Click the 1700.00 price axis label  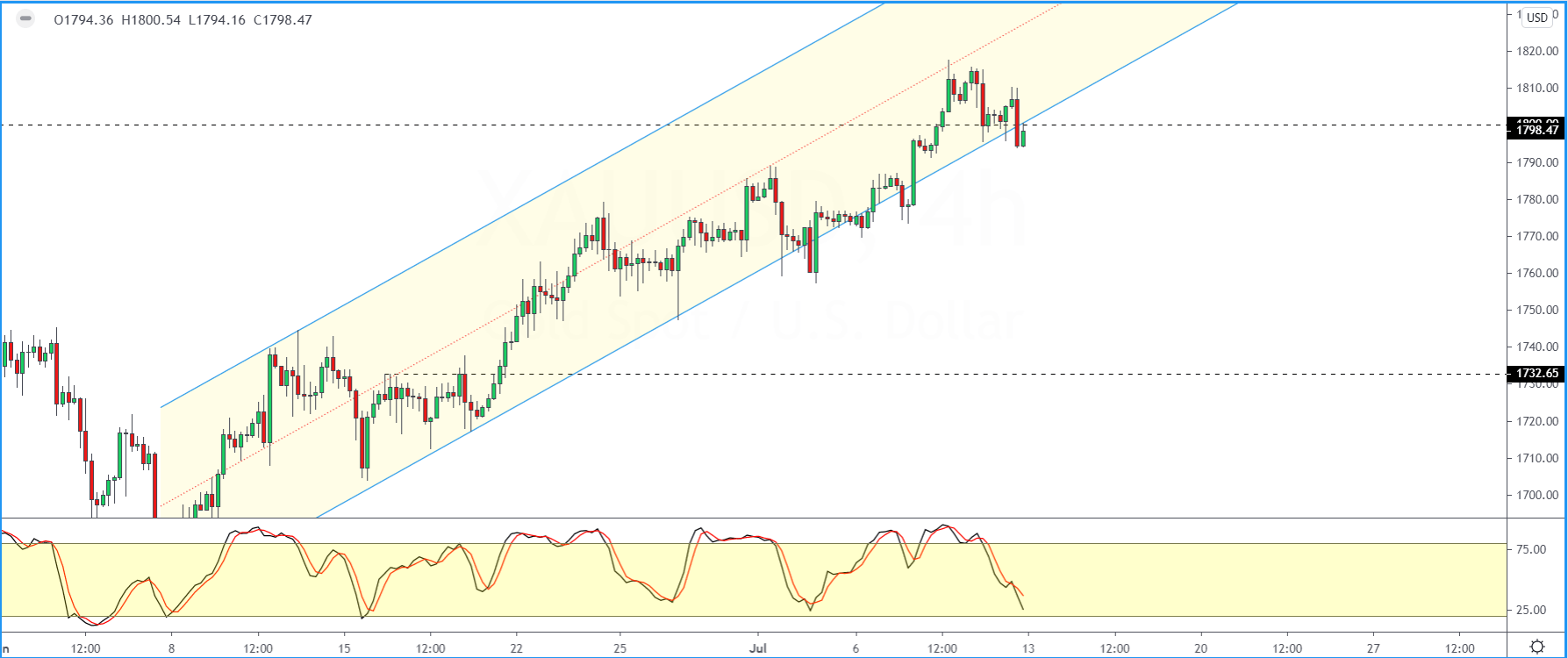(1538, 495)
